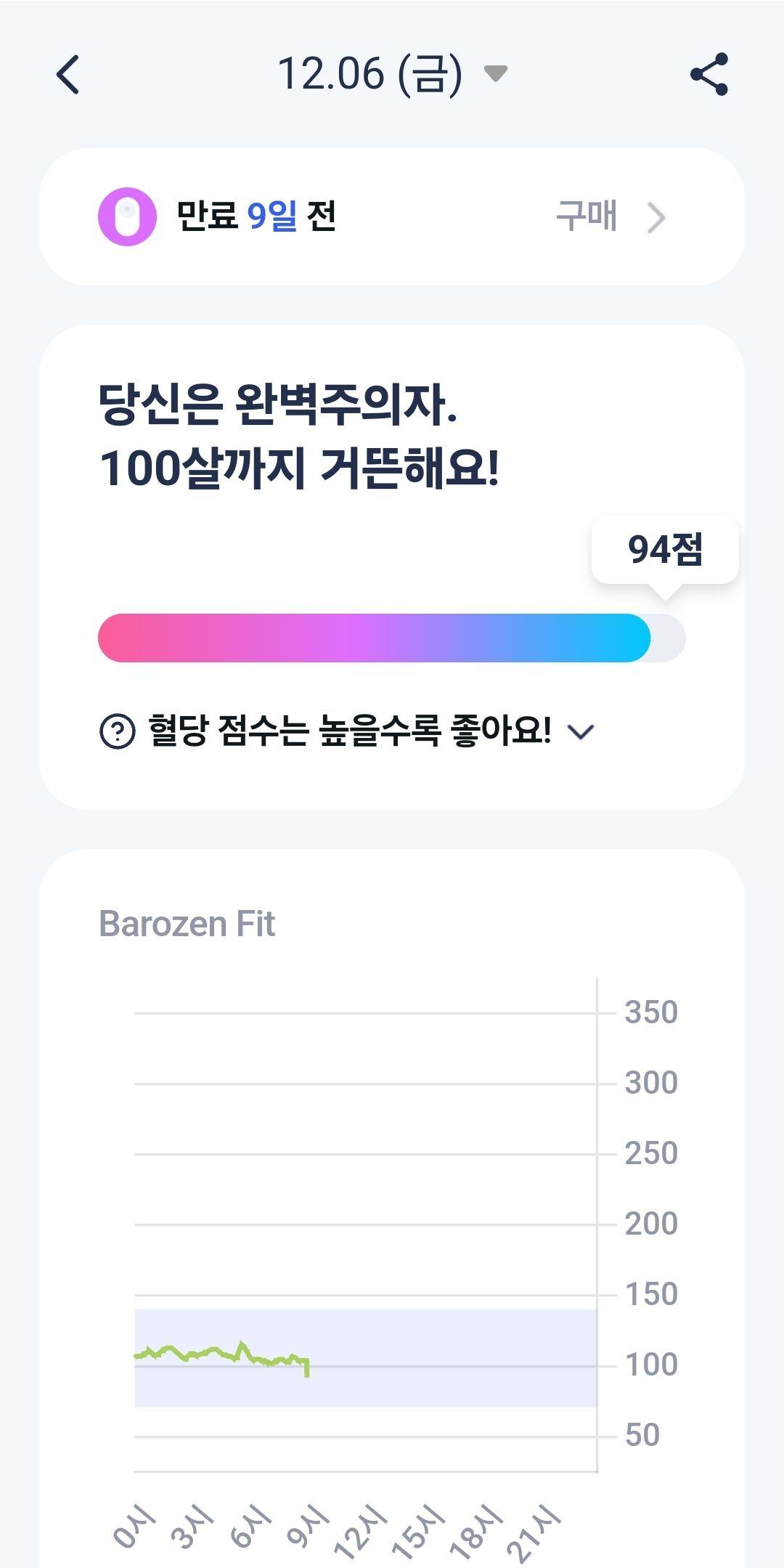The width and height of the screenshot is (784, 1568).
Task: Select the 12시 time axis label
Action: pos(359,1532)
